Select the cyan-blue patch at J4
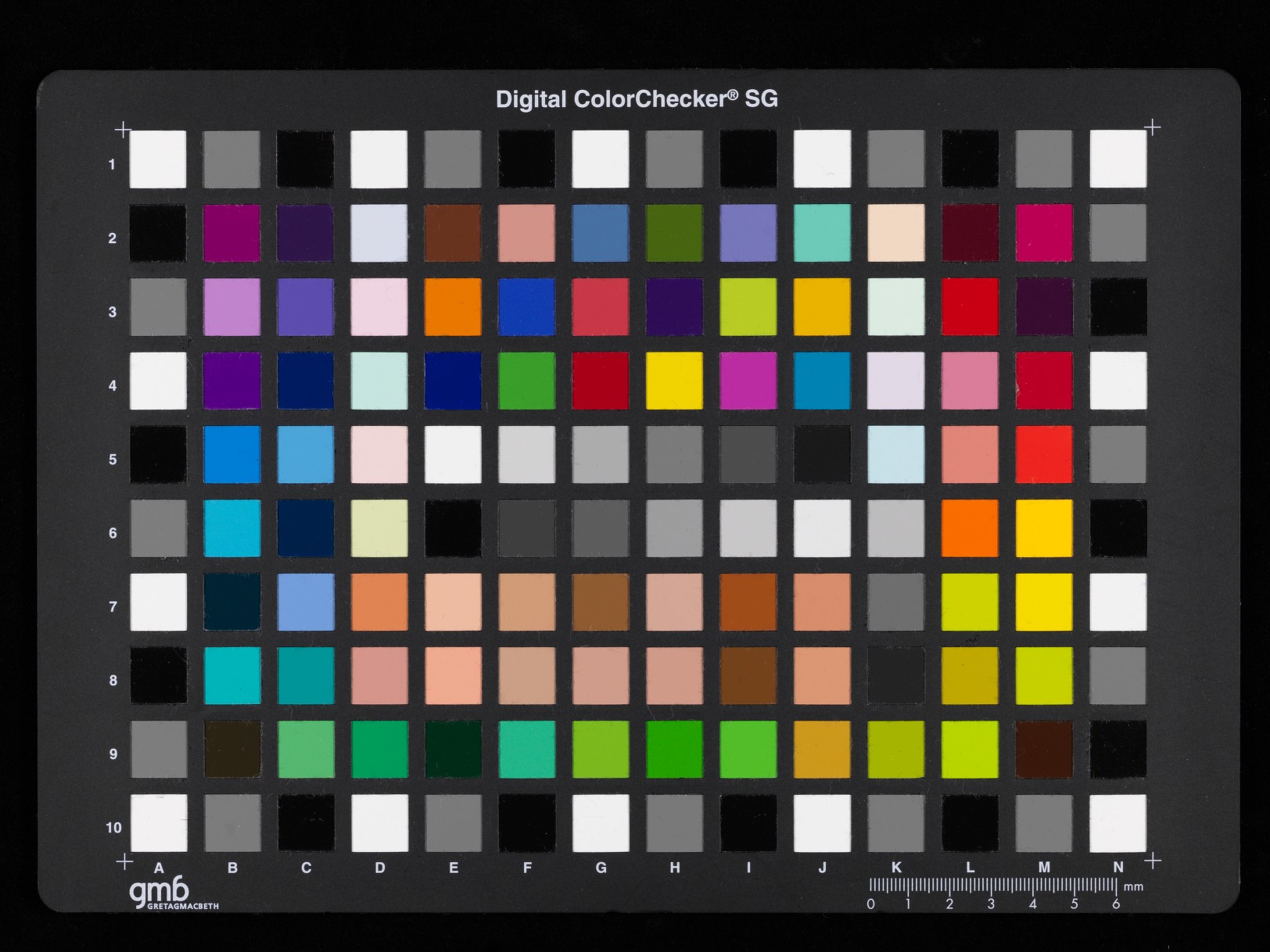 point(823,381)
